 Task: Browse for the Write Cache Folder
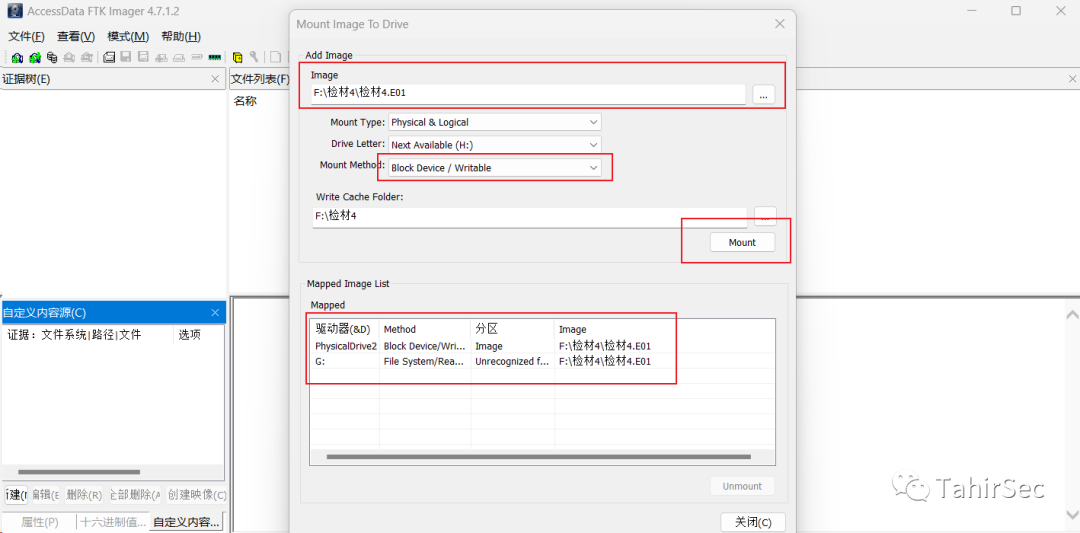(765, 216)
